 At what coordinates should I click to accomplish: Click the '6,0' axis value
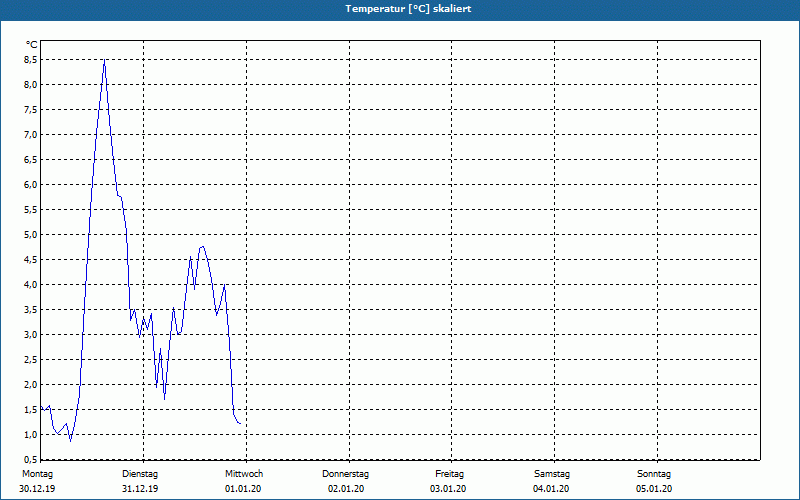pyautogui.click(x=31, y=185)
